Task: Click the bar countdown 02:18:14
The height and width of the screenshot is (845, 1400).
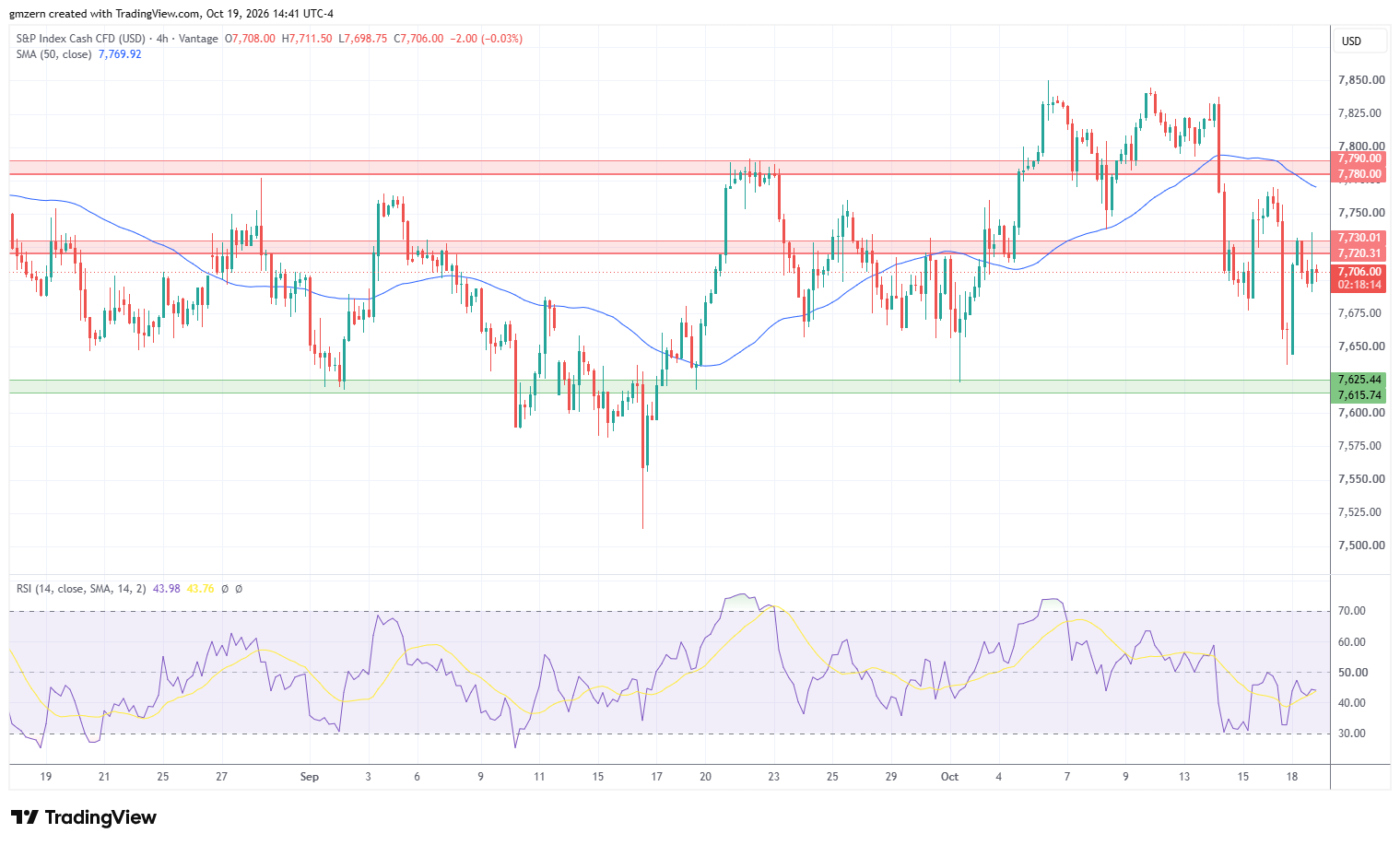Action: 1359,286
